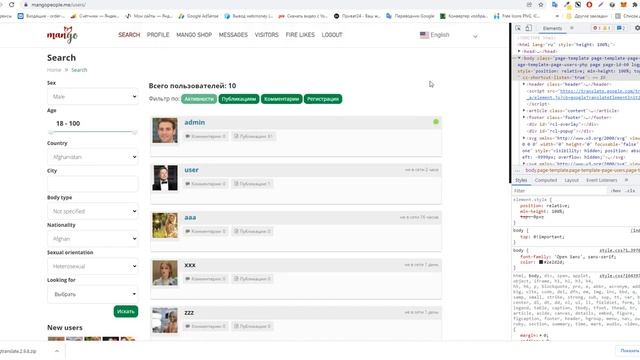
Task: Open the bookmarks overflow chevron
Action: 557,16
